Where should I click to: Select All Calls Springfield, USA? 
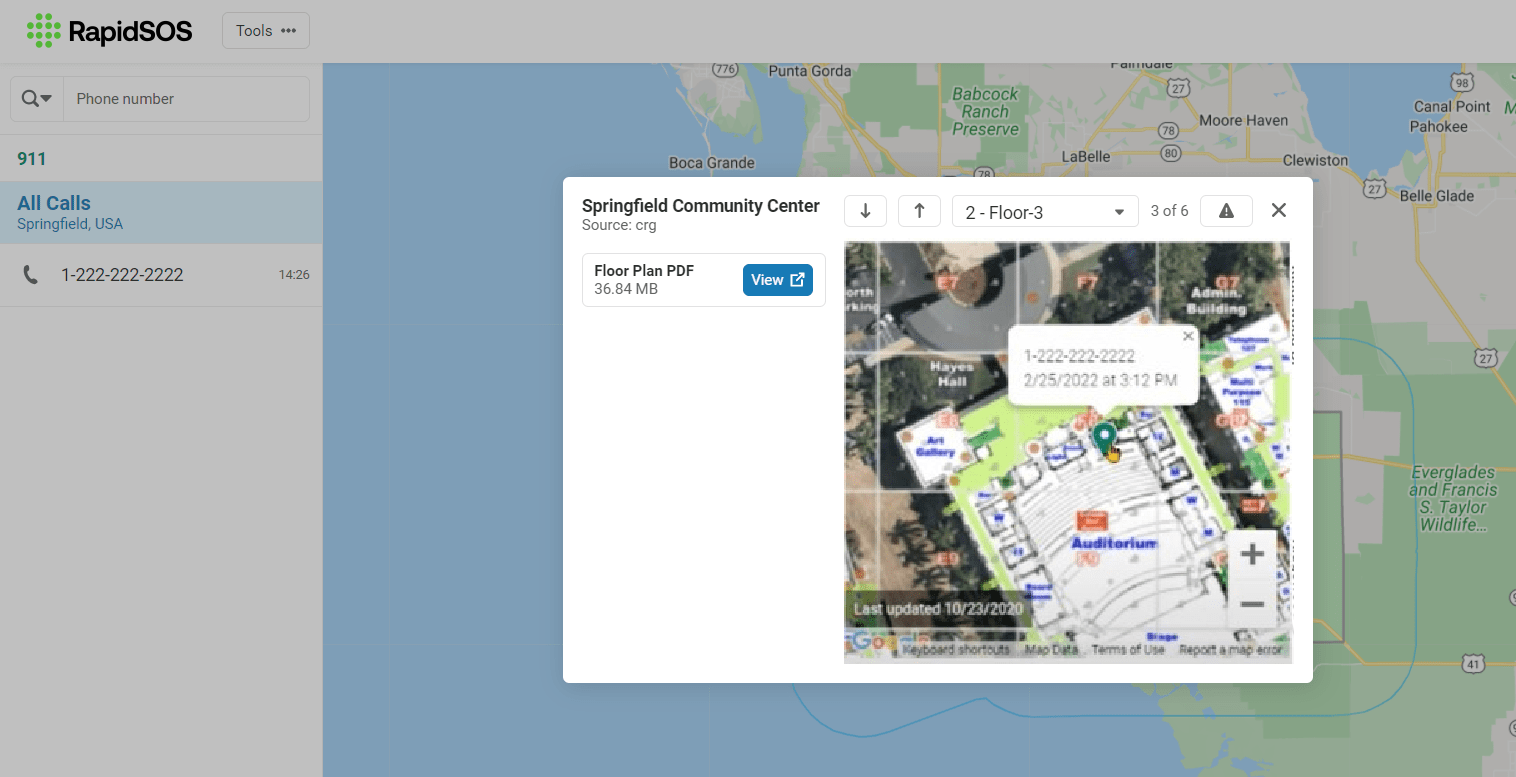161,212
